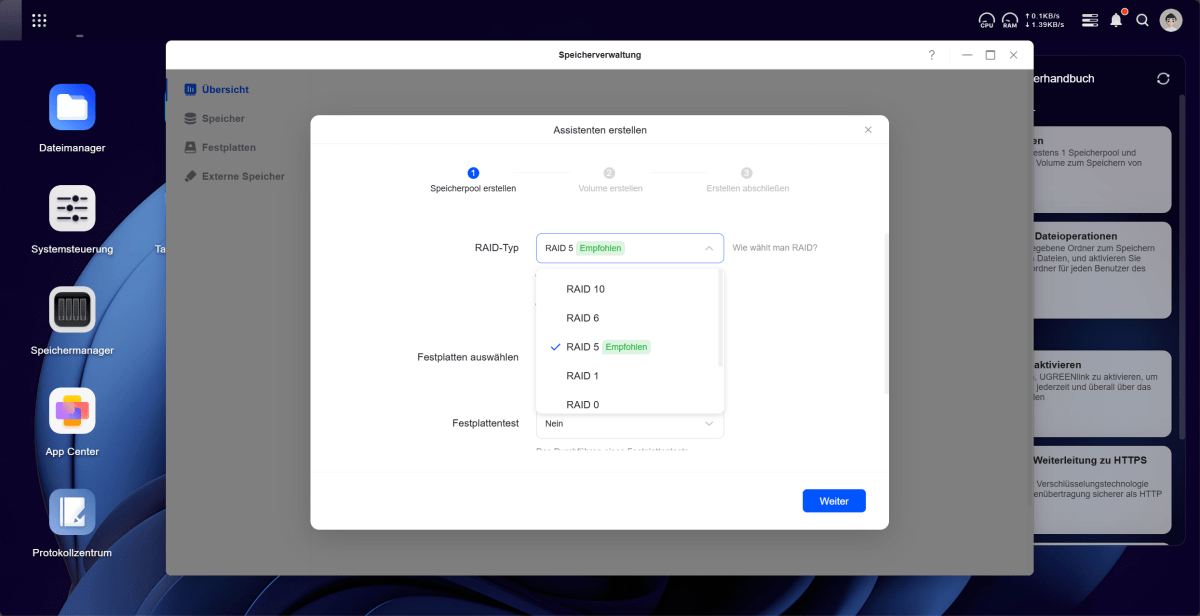Choose RAID 1 from the list
This screenshot has width=1200, height=616.
[x=630, y=376]
